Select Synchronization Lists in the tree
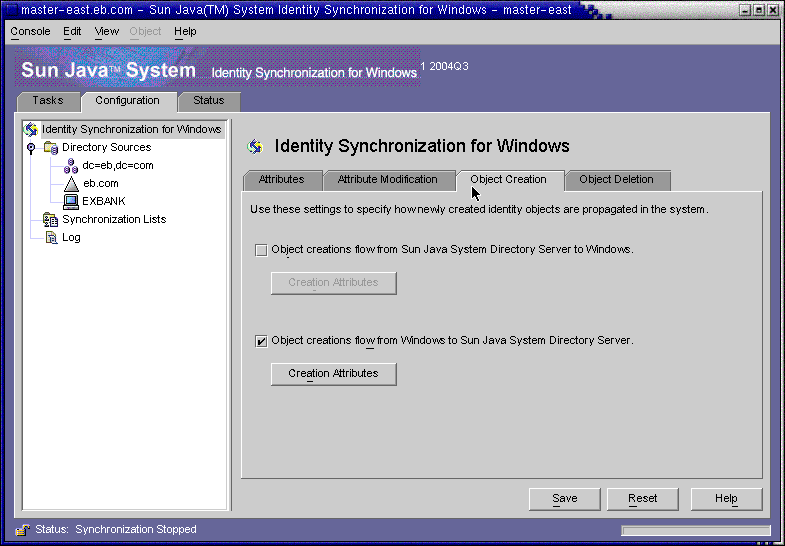785x546 pixels. point(114,220)
